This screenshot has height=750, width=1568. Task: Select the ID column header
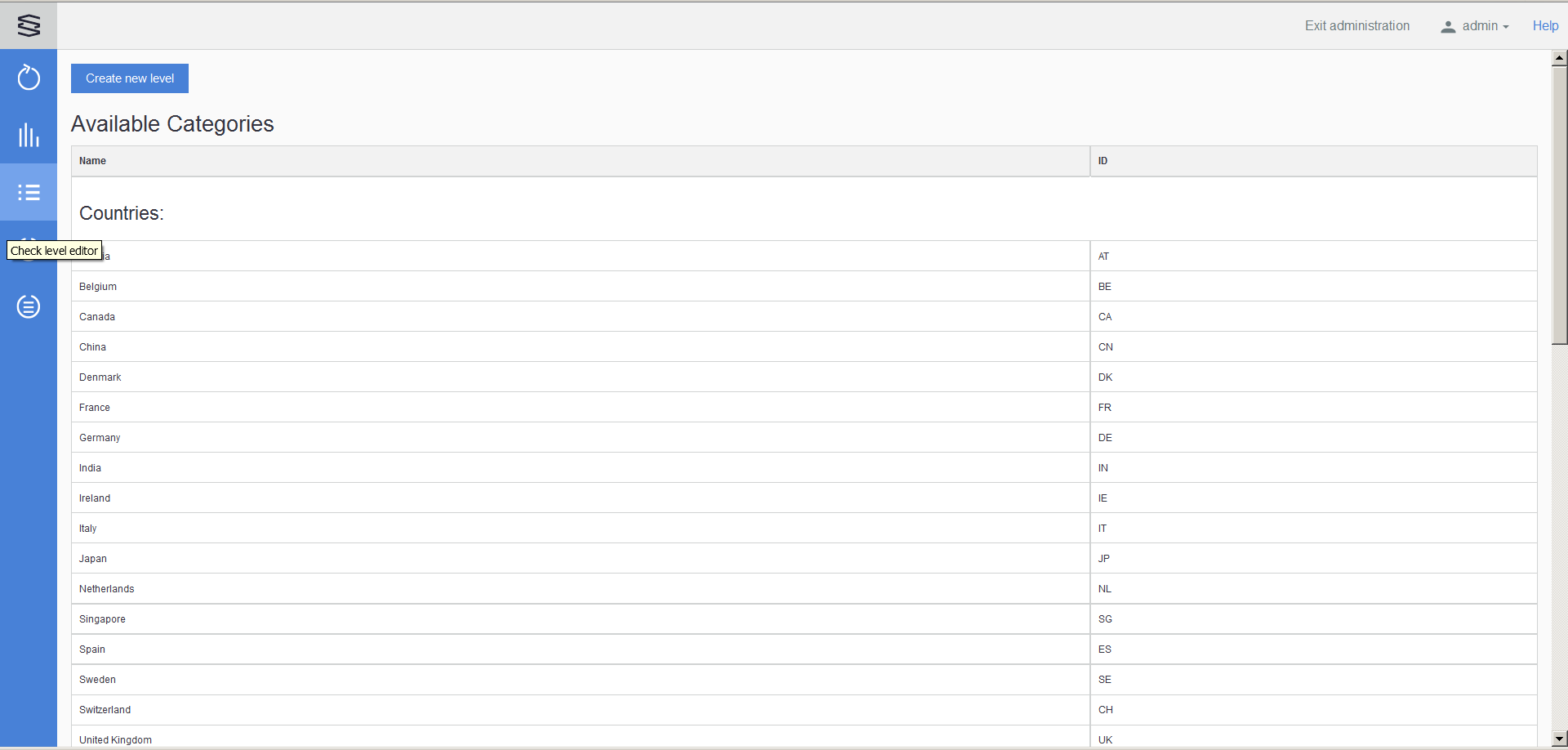click(1102, 161)
